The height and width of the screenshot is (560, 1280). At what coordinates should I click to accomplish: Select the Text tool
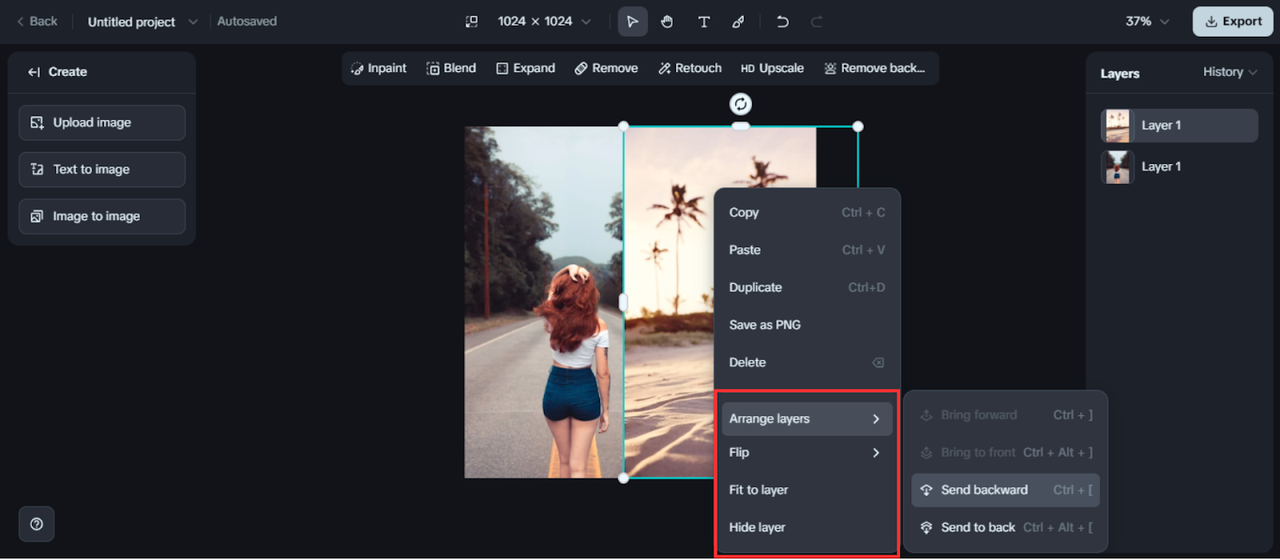pyautogui.click(x=704, y=21)
